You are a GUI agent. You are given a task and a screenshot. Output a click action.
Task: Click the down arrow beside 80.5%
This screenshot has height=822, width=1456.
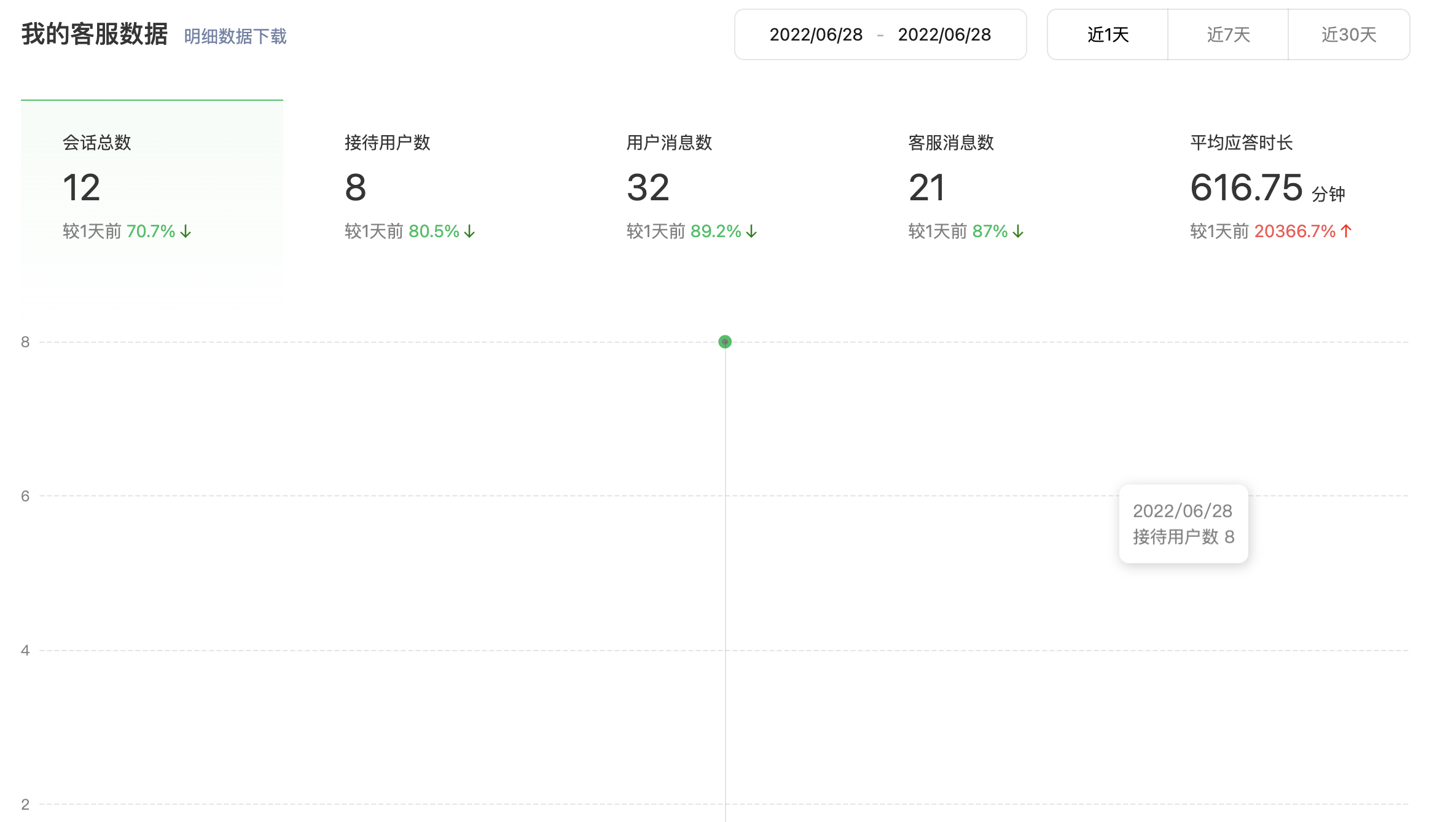(469, 232)
